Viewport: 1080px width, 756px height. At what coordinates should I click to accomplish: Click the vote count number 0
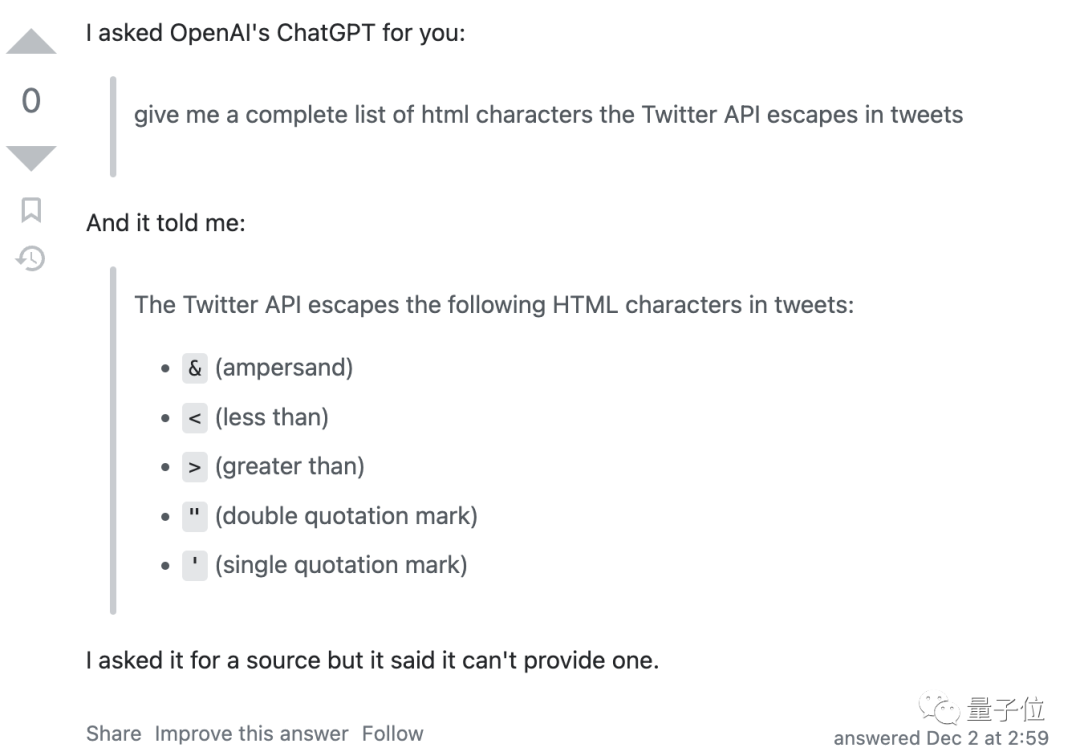coord(31,101)
